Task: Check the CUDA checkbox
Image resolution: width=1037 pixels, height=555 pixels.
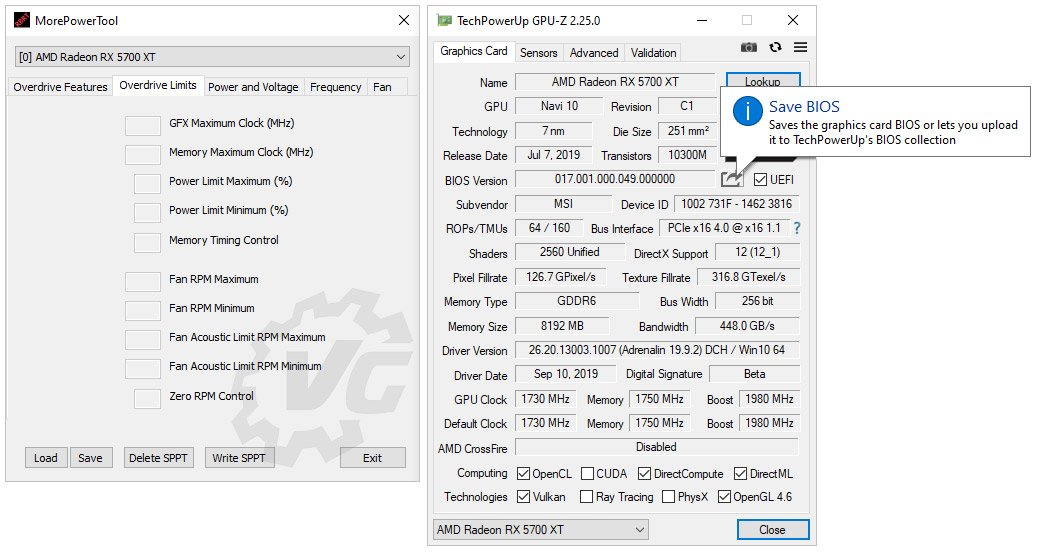Action: [x=587, y=474]
